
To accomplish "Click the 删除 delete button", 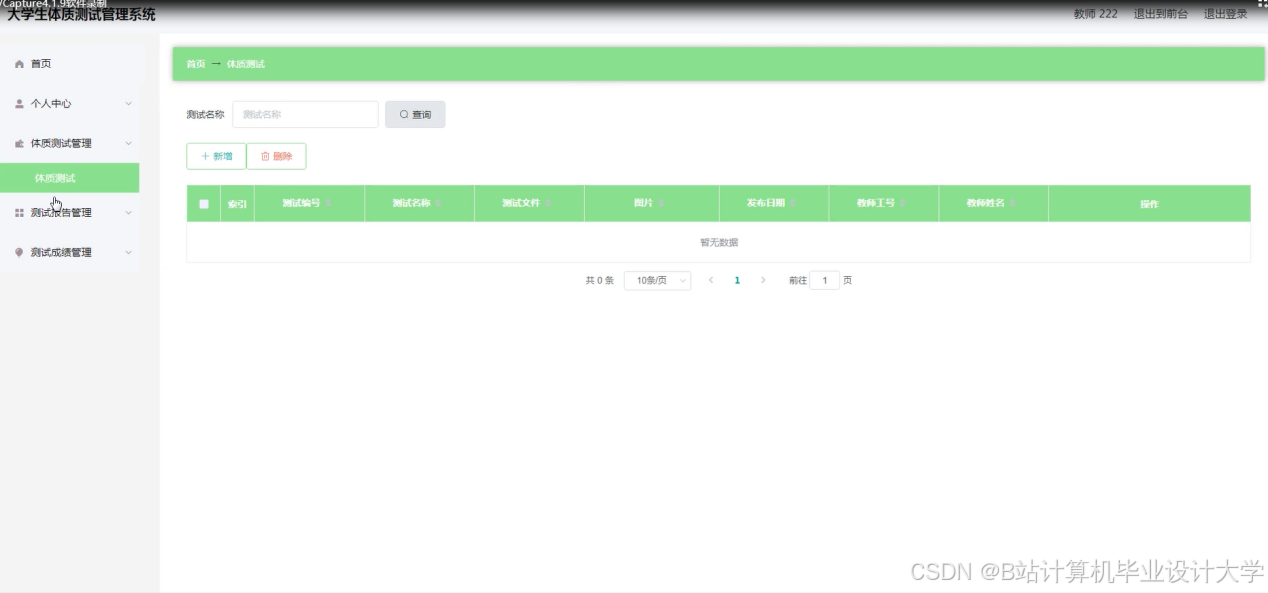I will click(x=276, y=156).
